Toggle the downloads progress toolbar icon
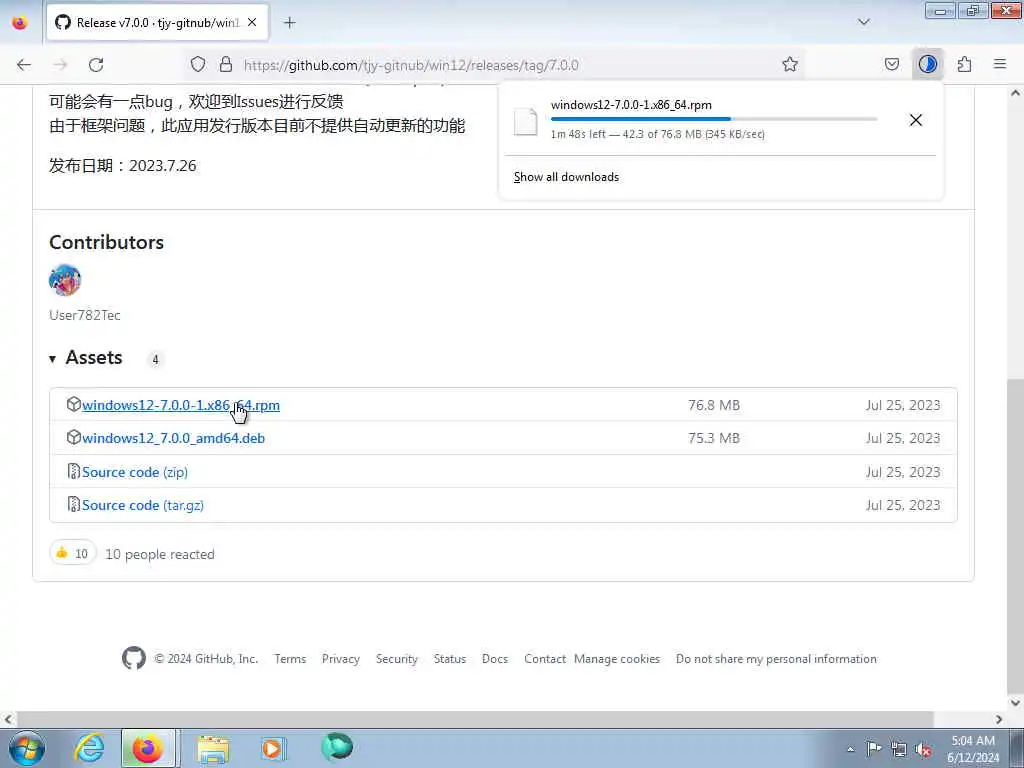Screen dimensions: 1024x768 (927, 64)
